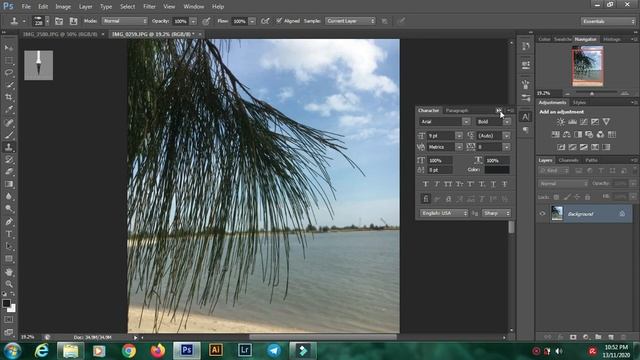Open the Windows Start button

pos(12,351)
